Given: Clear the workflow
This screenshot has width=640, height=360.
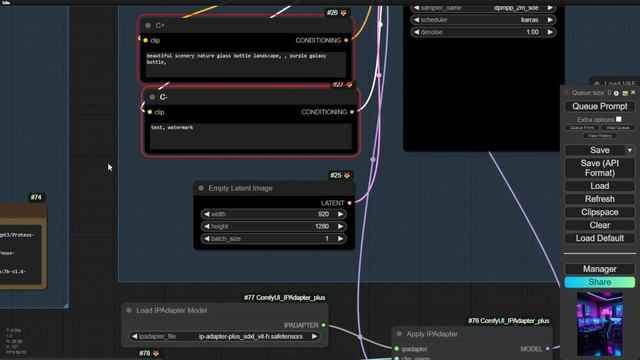Looking at the screenshot, I should pyautogui.click(x=600, y=225).
